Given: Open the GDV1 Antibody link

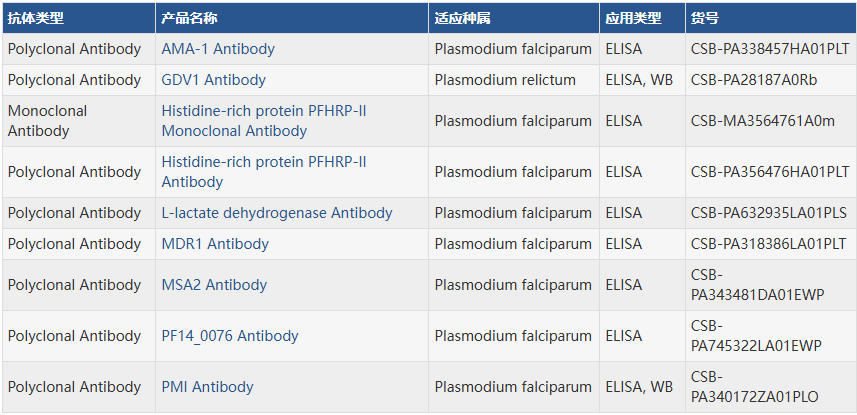Looking at the screenshot, I should [x=213, y=80].
